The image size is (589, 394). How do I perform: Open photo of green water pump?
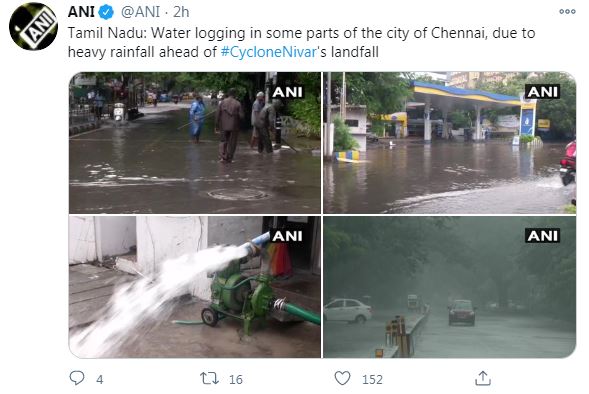195,287
